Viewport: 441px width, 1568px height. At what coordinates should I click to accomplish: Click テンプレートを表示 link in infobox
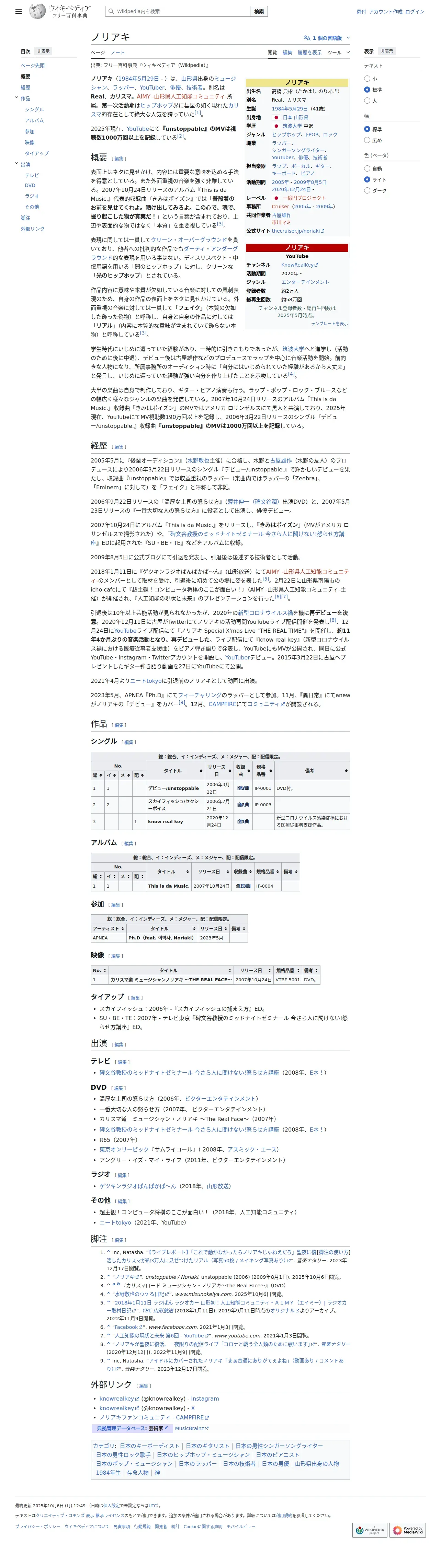329,324
